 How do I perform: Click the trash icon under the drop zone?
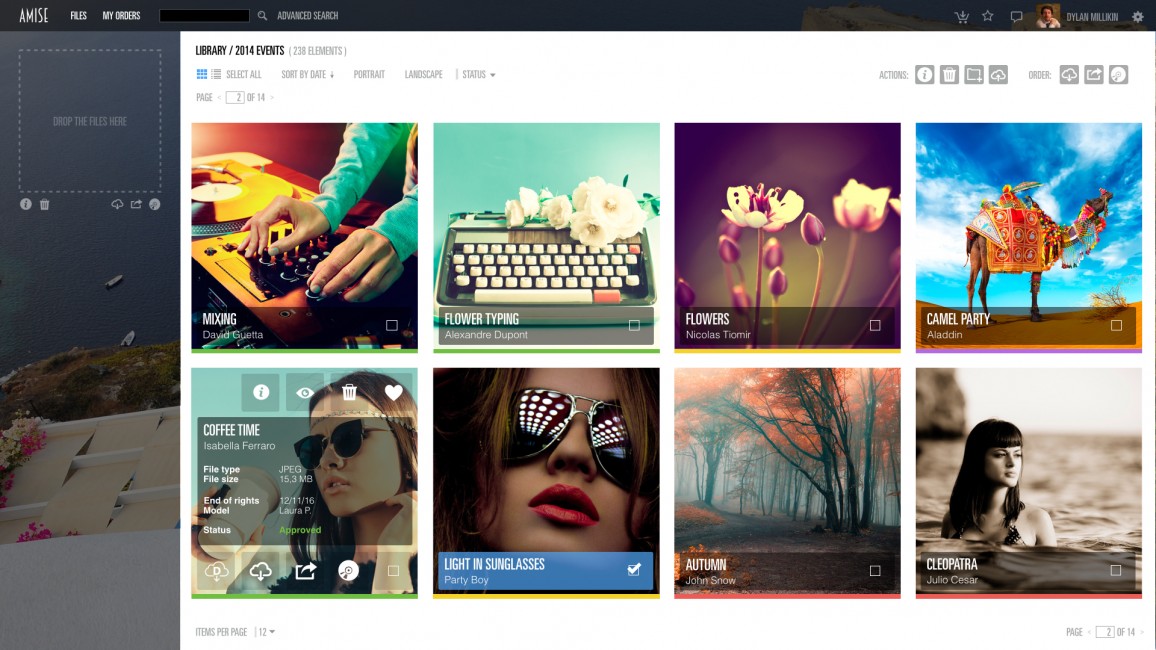44,204
